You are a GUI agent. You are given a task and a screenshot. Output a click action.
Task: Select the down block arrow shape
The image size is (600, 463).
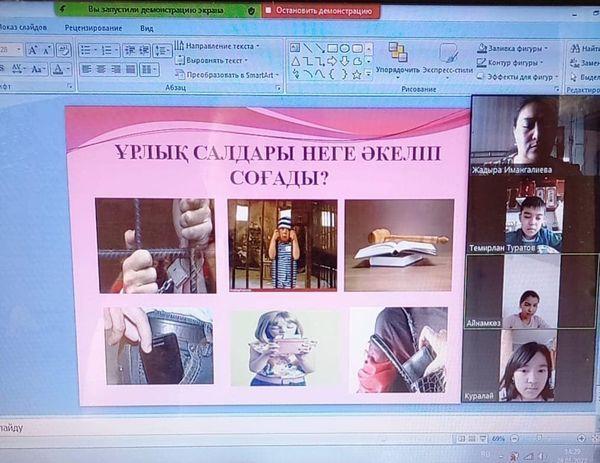344,61
